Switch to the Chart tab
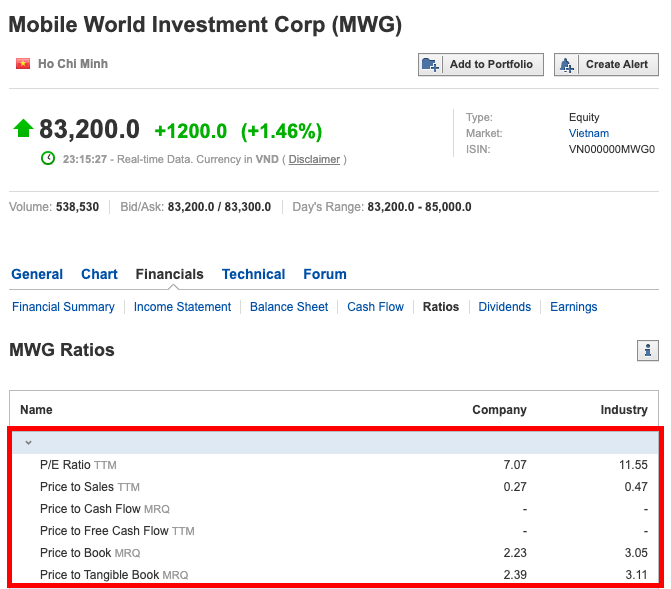 99,274
